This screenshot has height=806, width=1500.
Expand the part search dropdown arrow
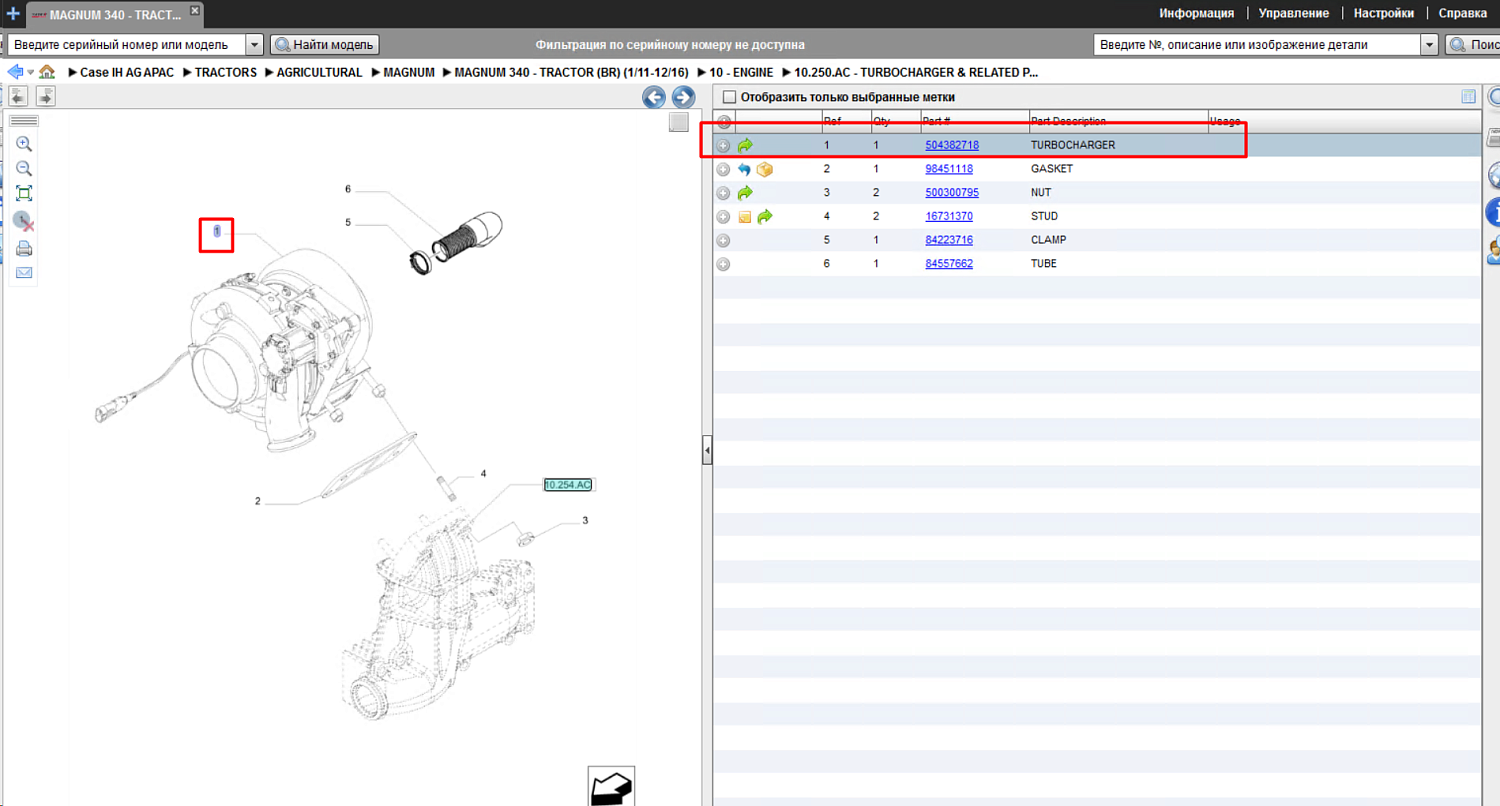(1429, 45)
